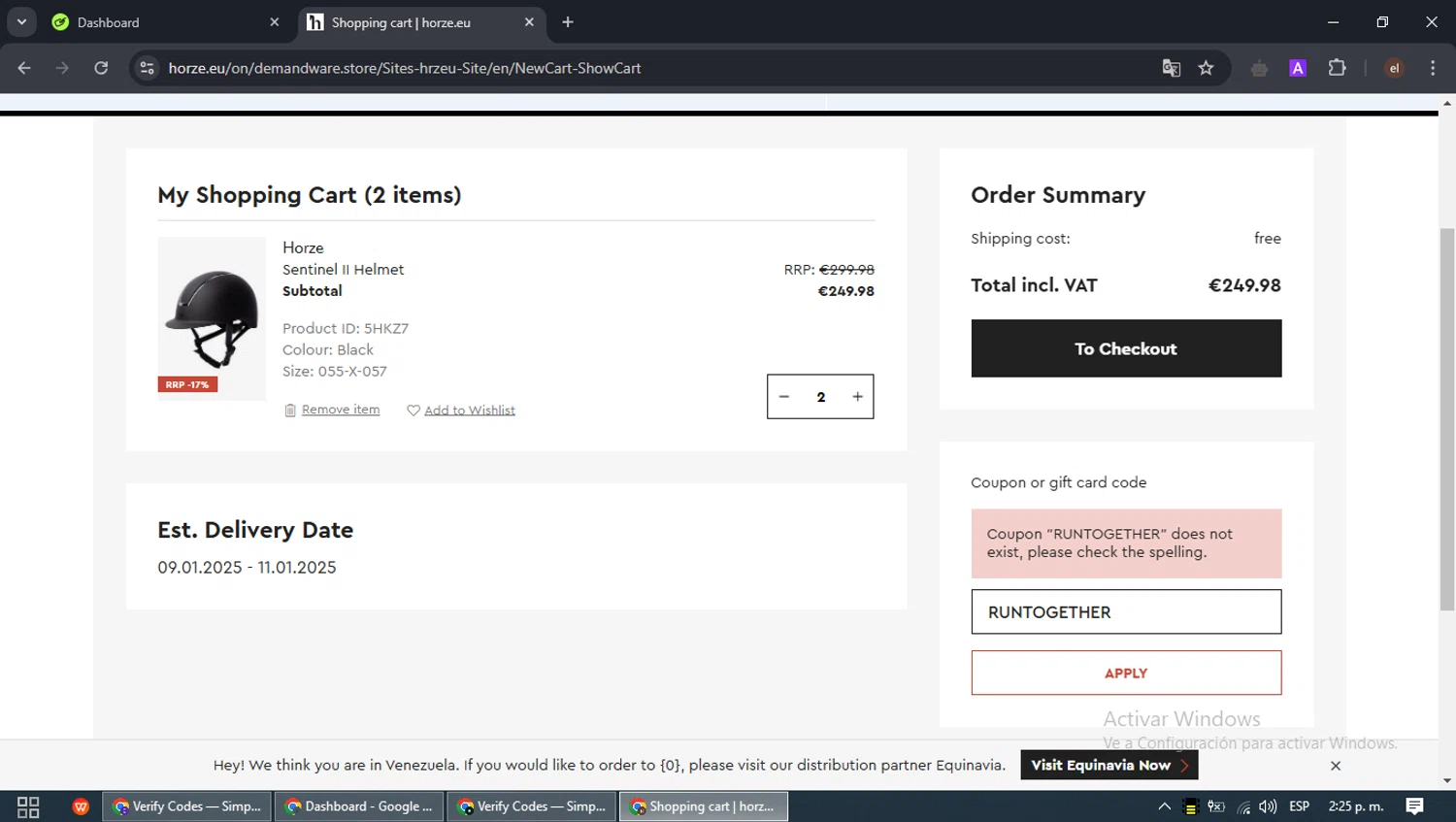Click the RRP -17% discount badge
This screenshot has height=822, width=1456.
click(x=188, y=384)
